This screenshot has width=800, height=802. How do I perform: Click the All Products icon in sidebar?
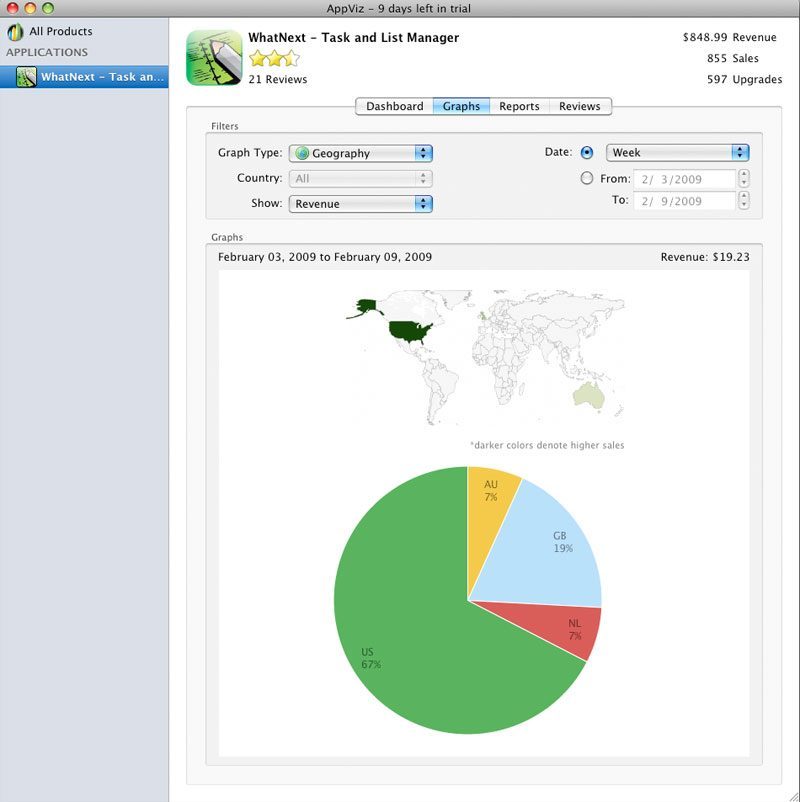click(x=15, y=32)
